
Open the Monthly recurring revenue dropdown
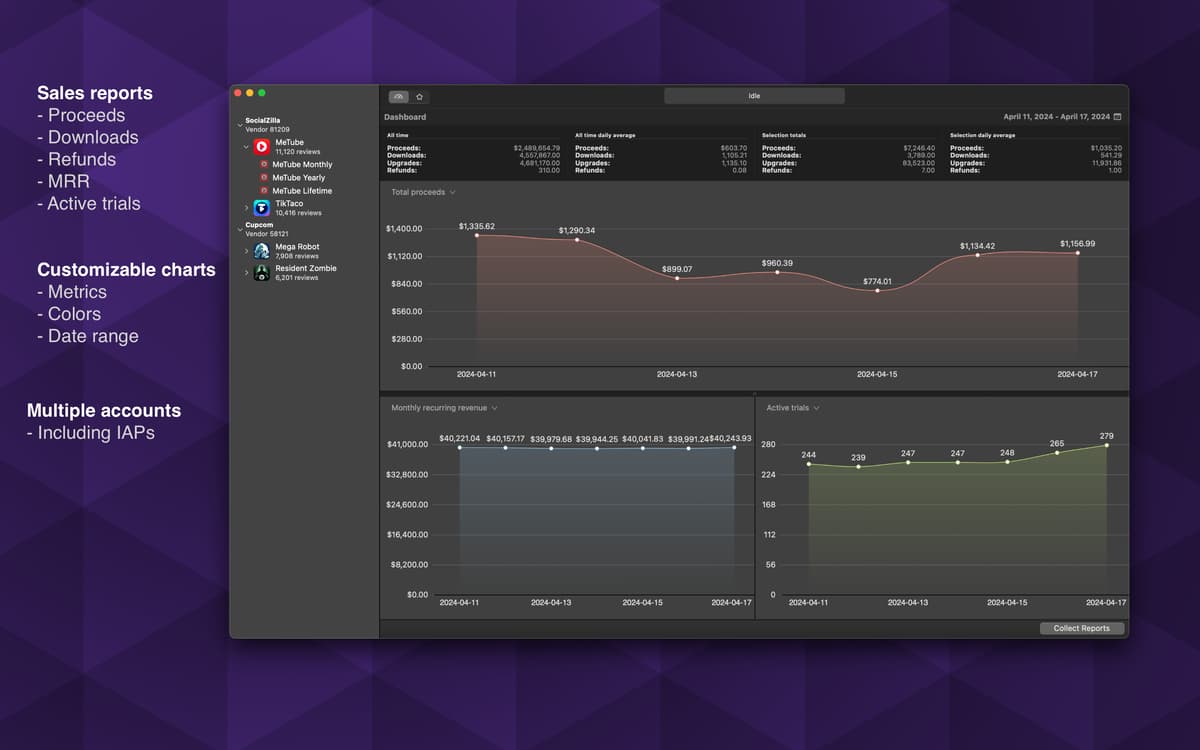pos(444,408)
